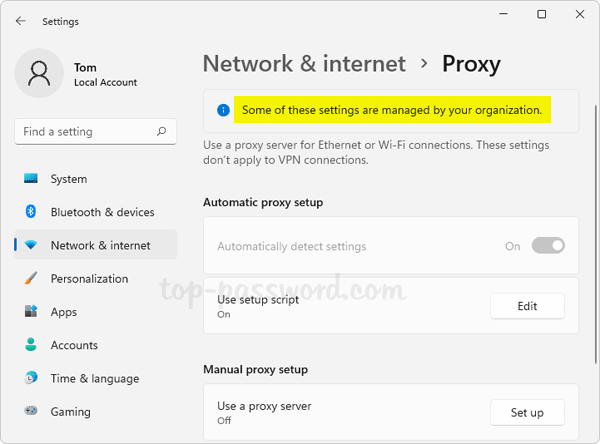Viewport: 600px width, 444px height.
Task: Edit the setup script
Action: (x=527, y=306)
